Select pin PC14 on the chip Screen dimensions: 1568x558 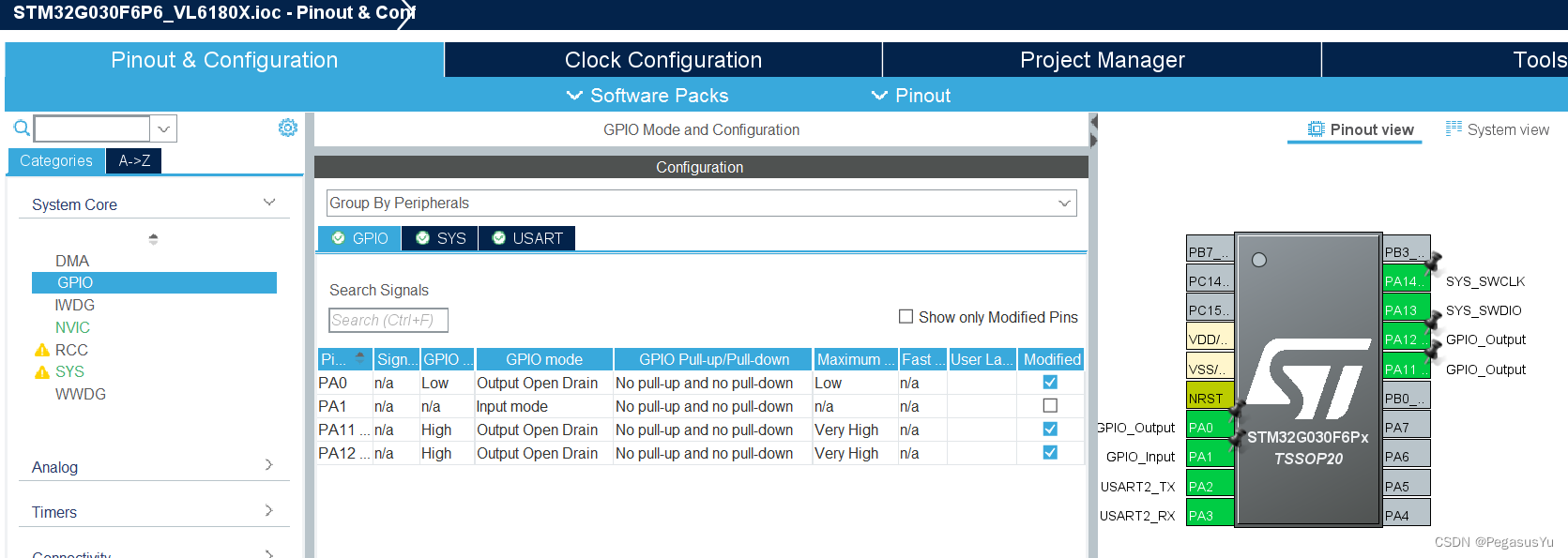coord(1210,280)
